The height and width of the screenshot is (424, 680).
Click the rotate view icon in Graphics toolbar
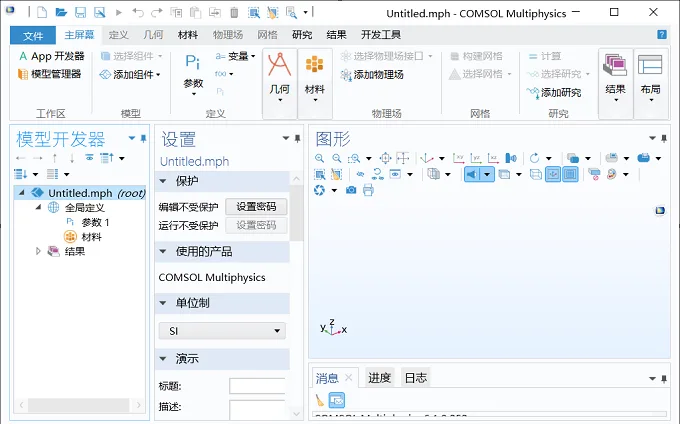(x=535, y=158)
